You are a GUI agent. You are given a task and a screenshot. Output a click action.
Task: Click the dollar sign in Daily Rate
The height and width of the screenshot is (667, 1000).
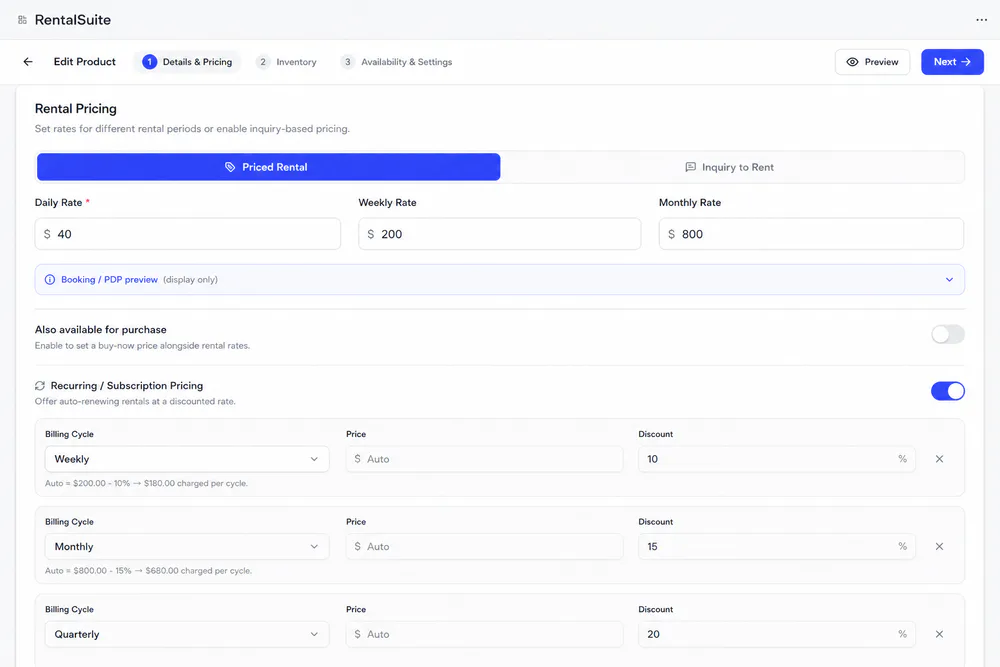click(47, 234)
